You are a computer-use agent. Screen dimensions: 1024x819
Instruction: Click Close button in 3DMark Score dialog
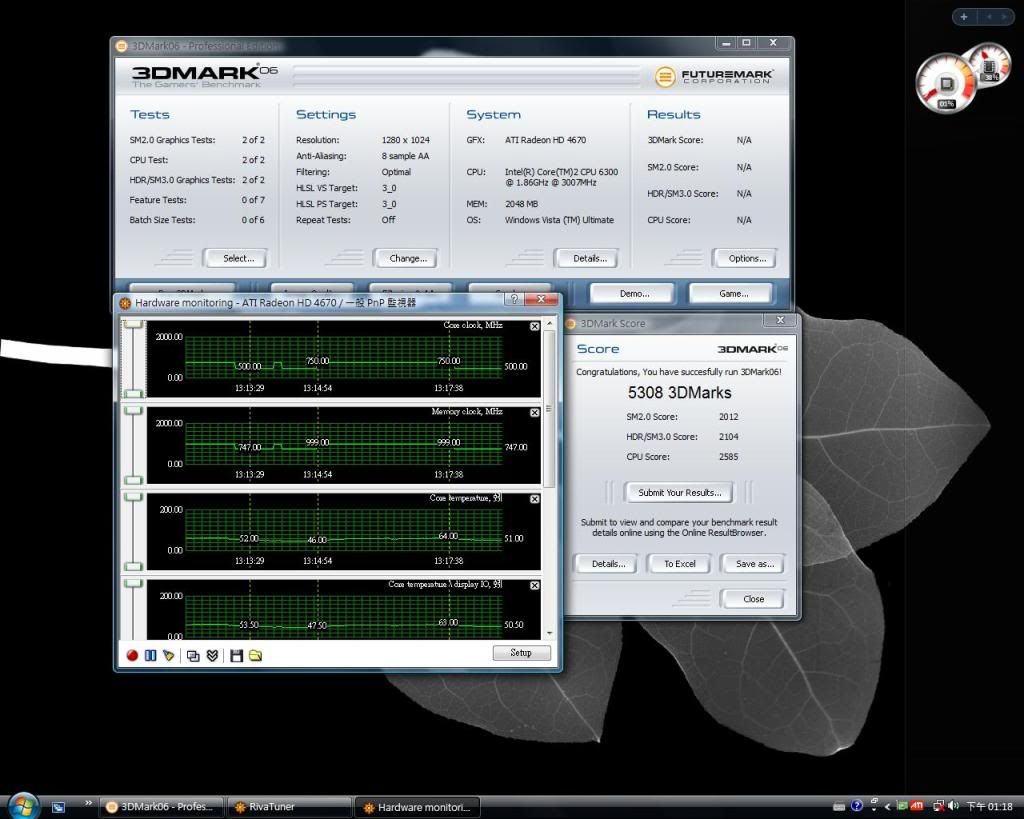[752, 599]
